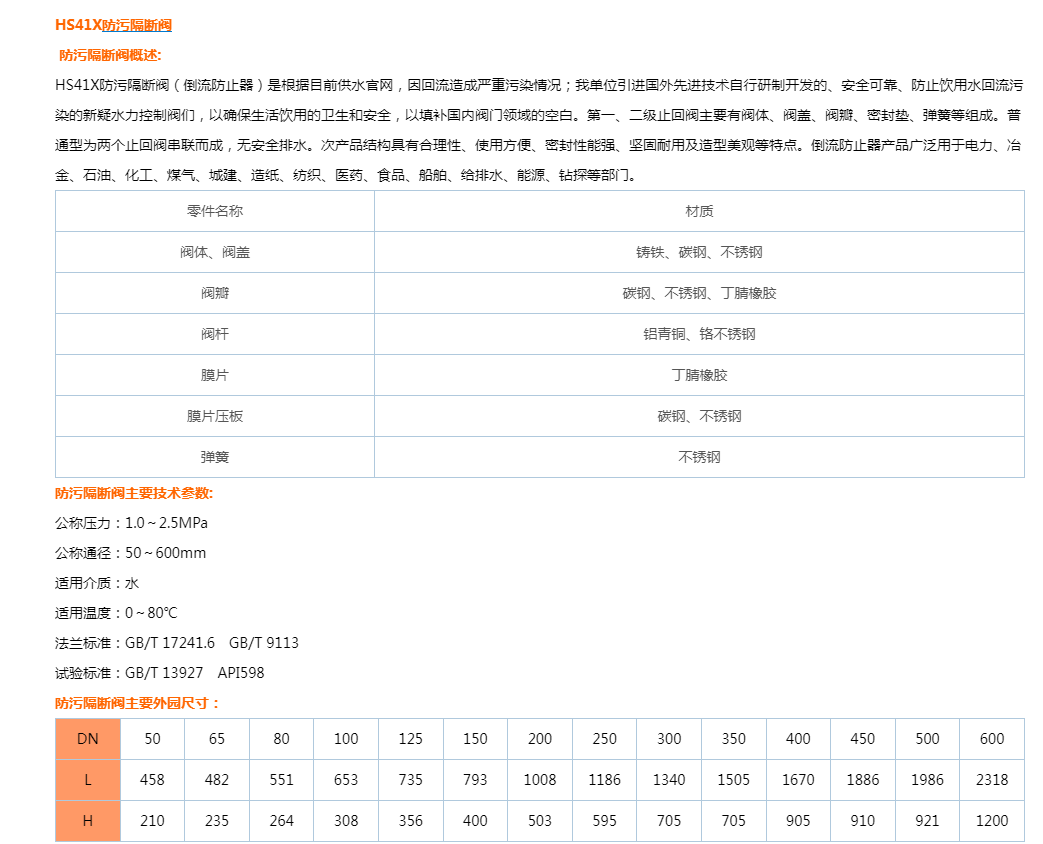The height and width of the screenshot is (844, 1043).
Task: Click the 阀瓣 row label cell
Action: [213, 293]
